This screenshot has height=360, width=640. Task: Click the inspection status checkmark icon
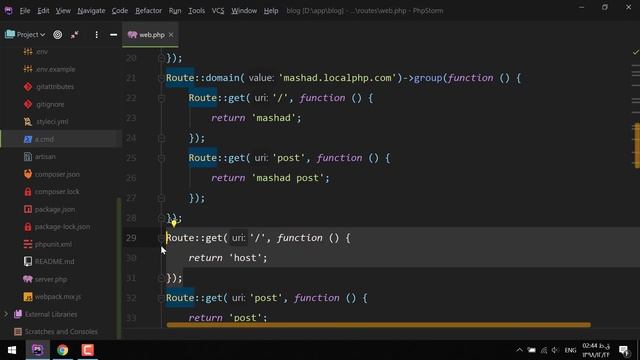click(636, 52)
